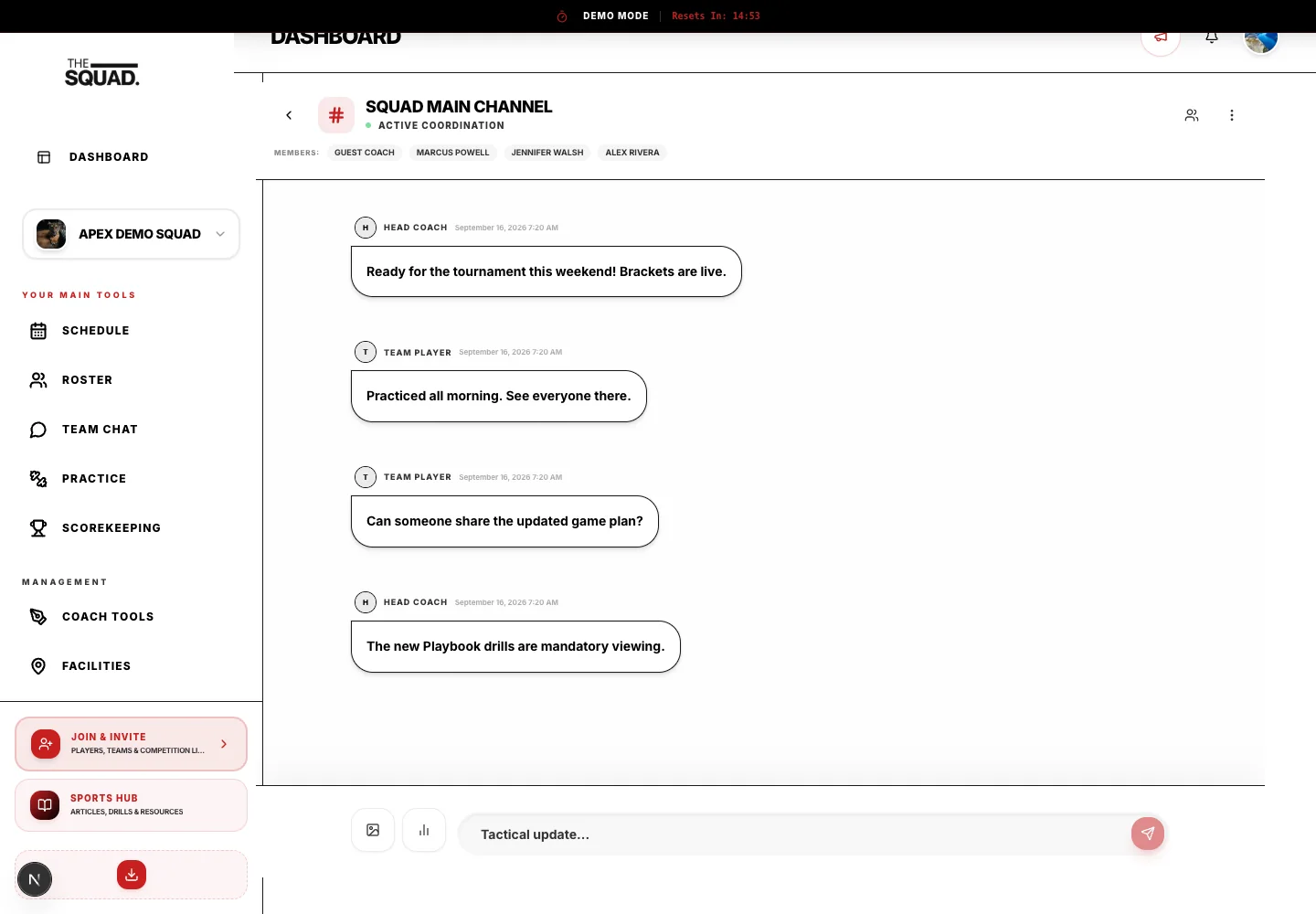Screen dimensions: 1316x914
Task: Click The Squad logo
Action: (x=102, y=73)
